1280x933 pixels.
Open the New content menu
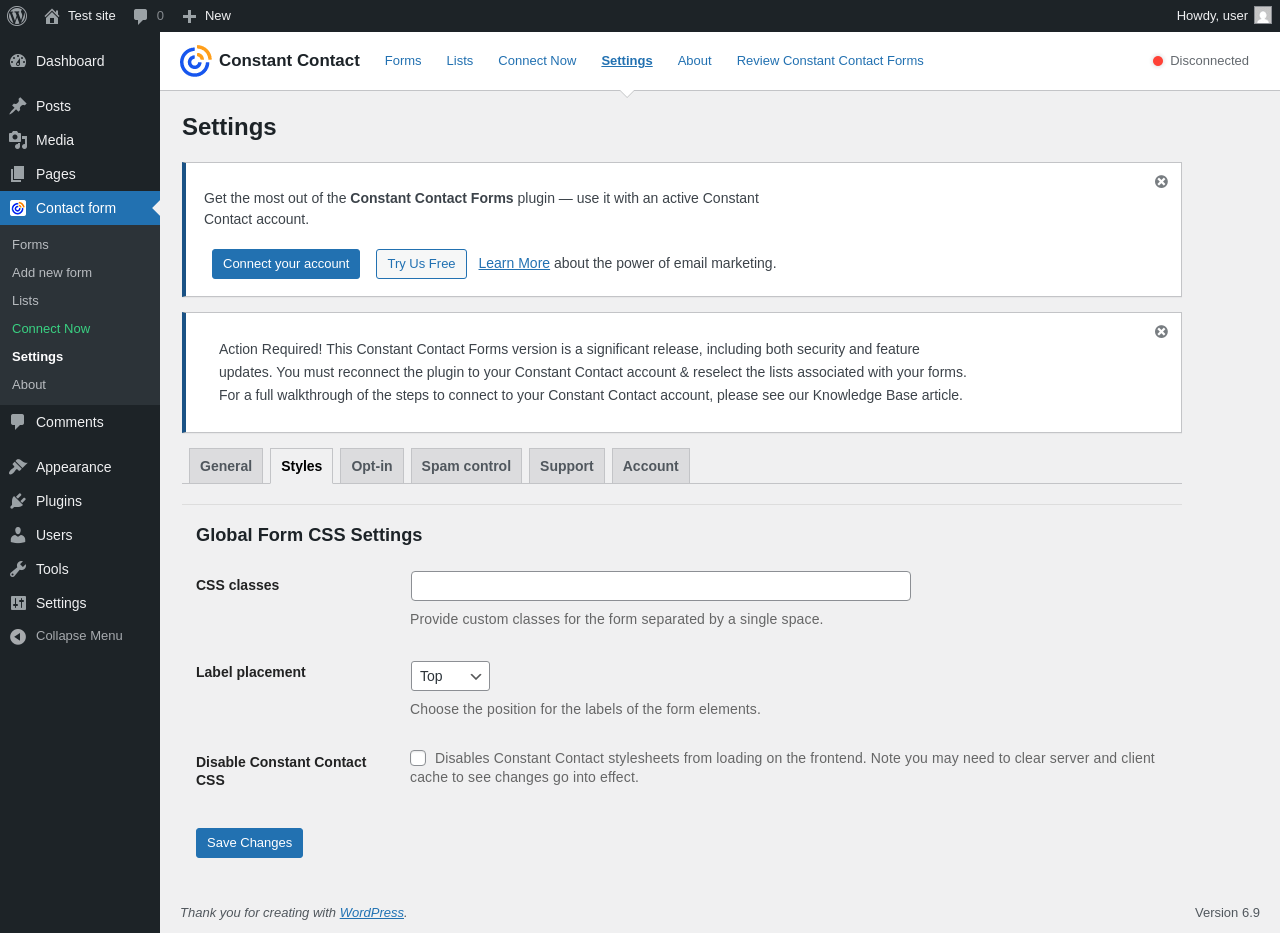[207, 16]
